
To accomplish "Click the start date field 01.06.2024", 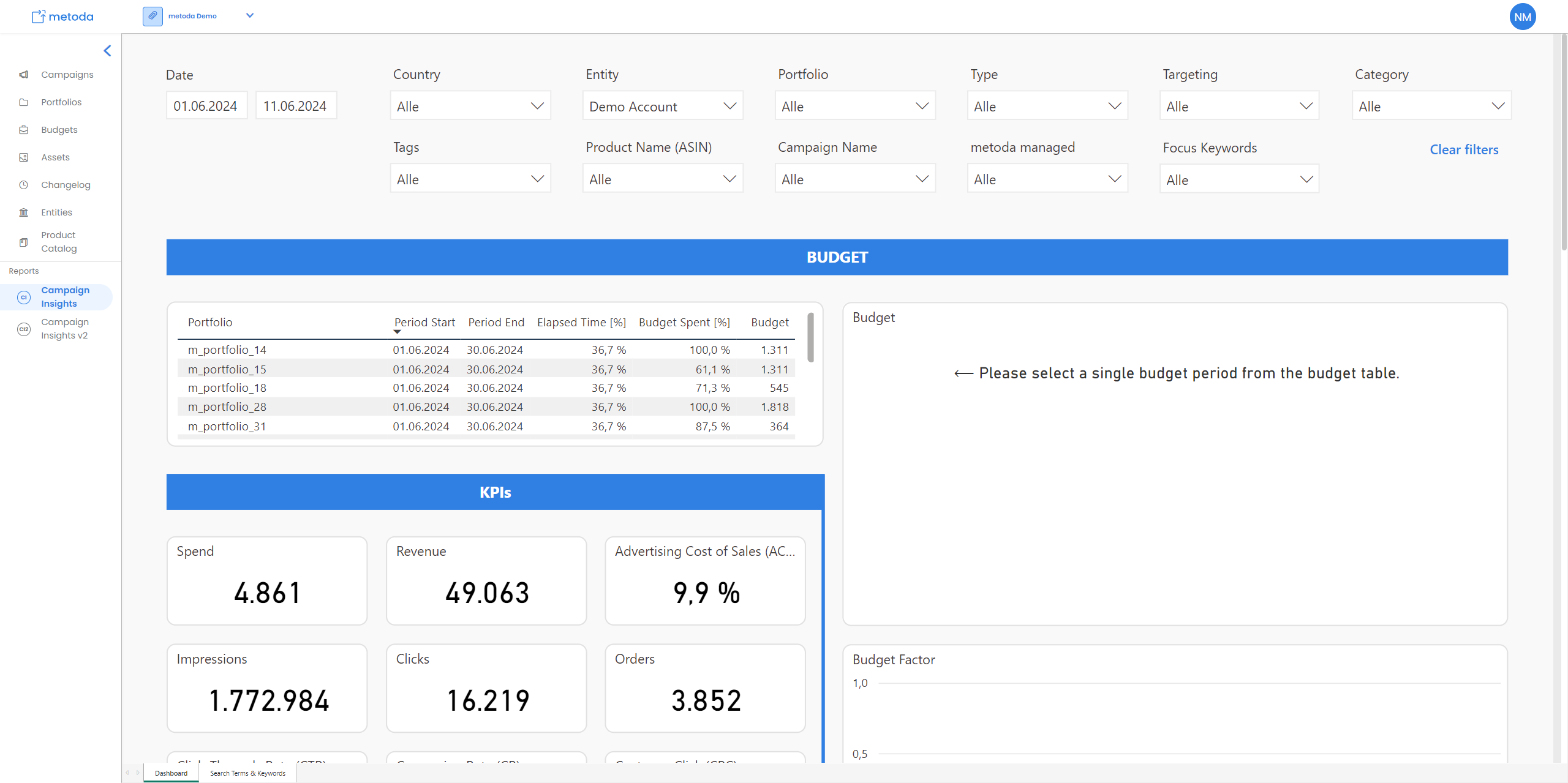I will pyautogui.click(x=206, y=106).
